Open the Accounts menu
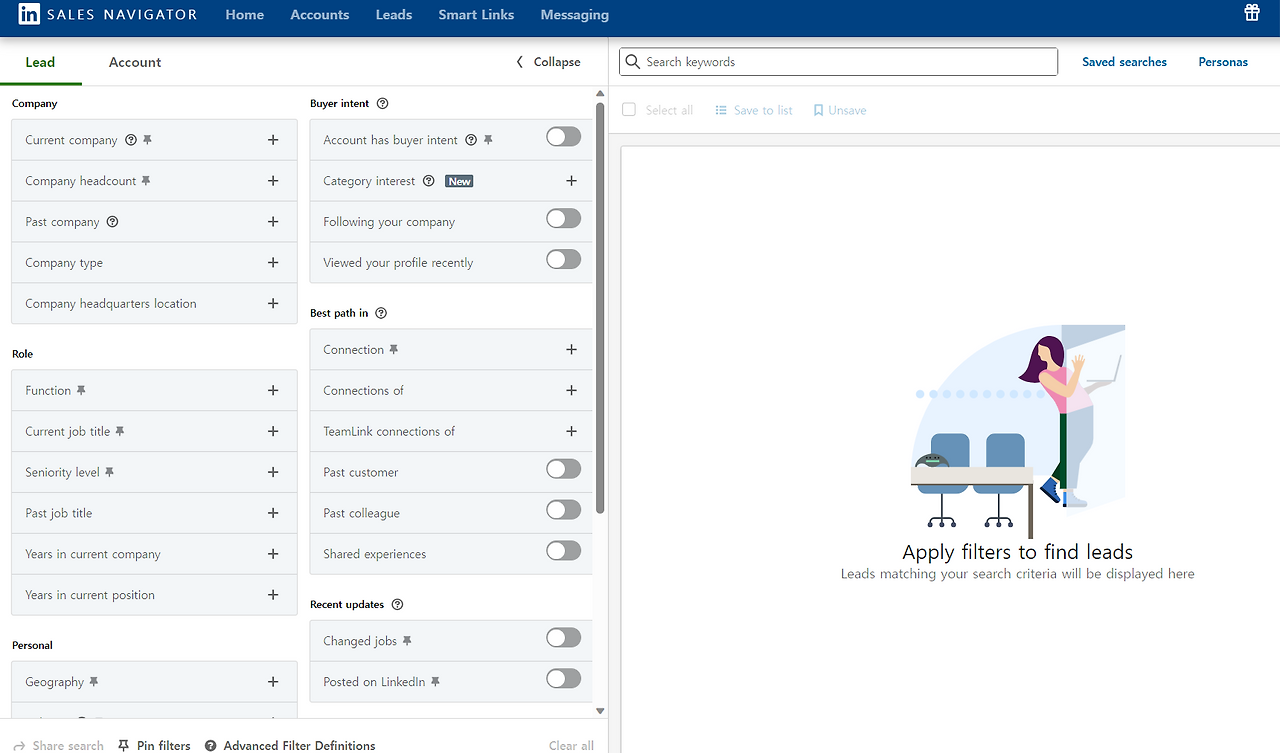Viewport: 1280px width, 753px height. click(320, 15)
